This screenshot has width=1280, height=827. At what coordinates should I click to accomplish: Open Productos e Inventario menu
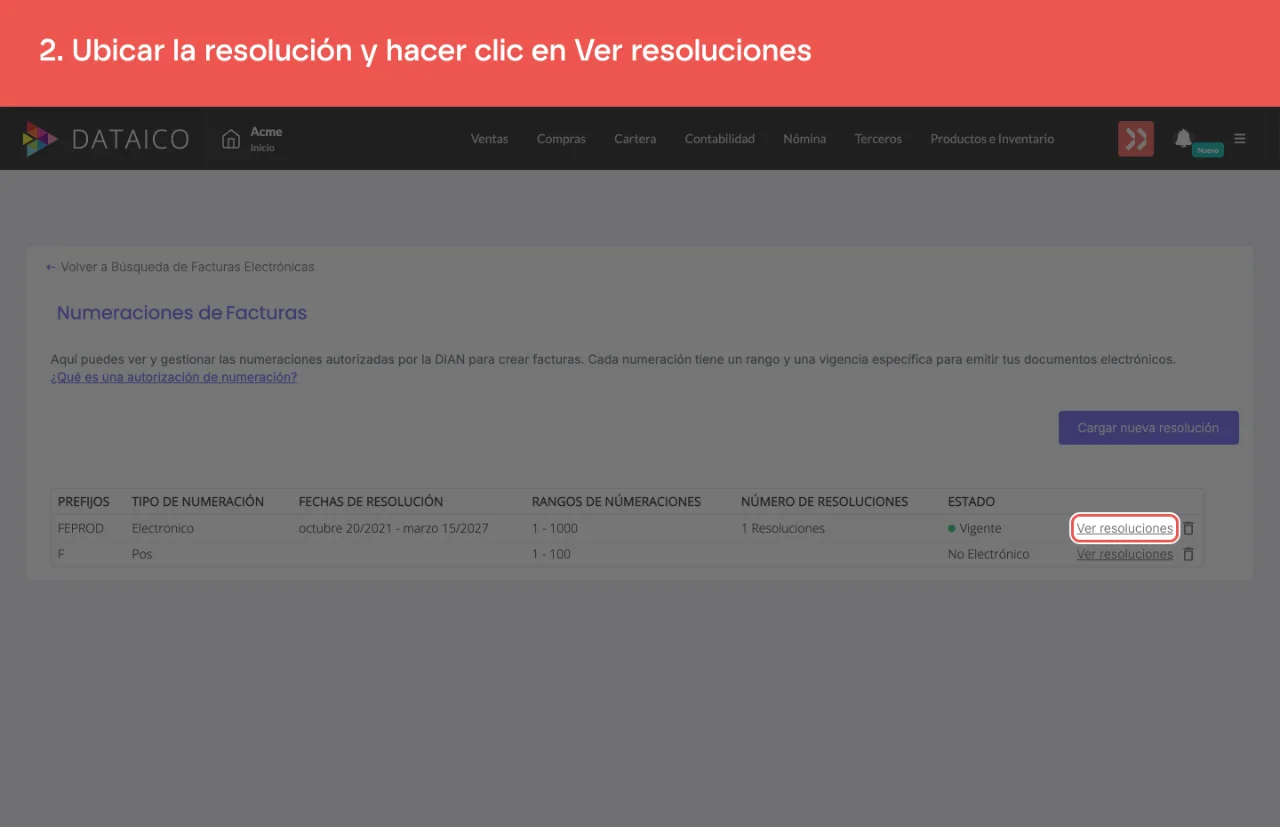(x=992, y=139)
